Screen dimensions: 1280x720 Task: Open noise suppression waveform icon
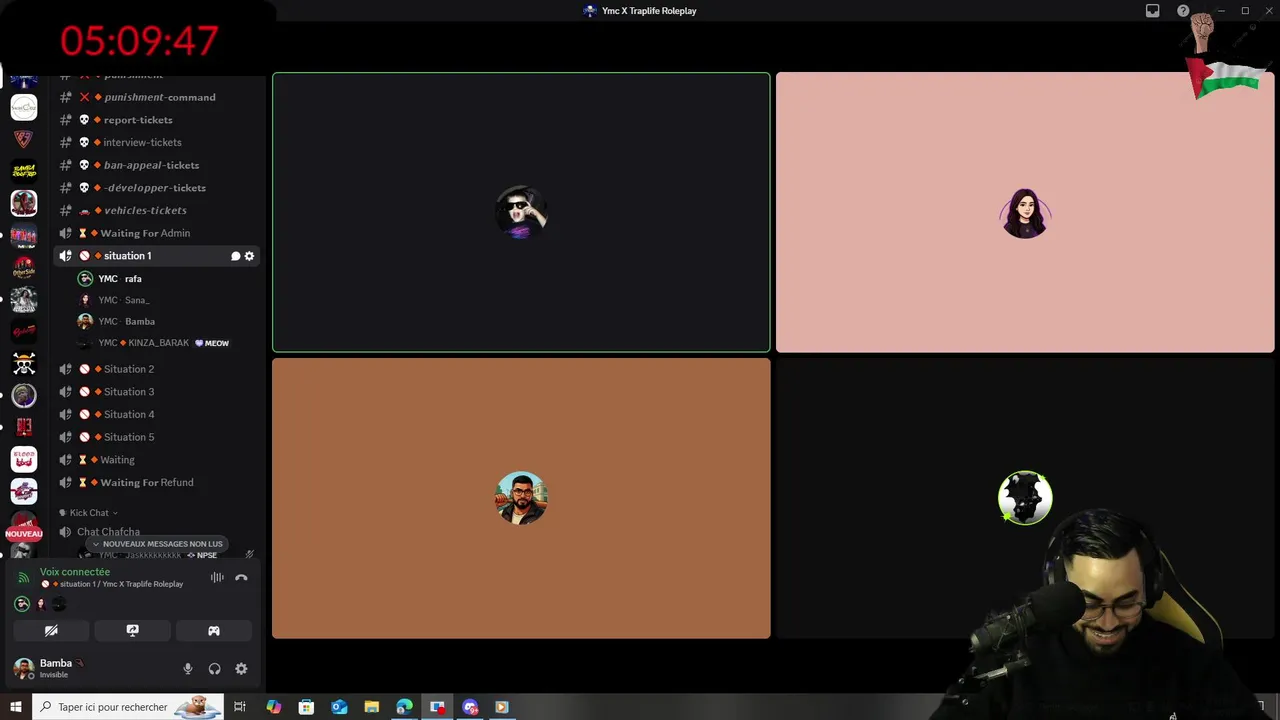click(217, 577)
